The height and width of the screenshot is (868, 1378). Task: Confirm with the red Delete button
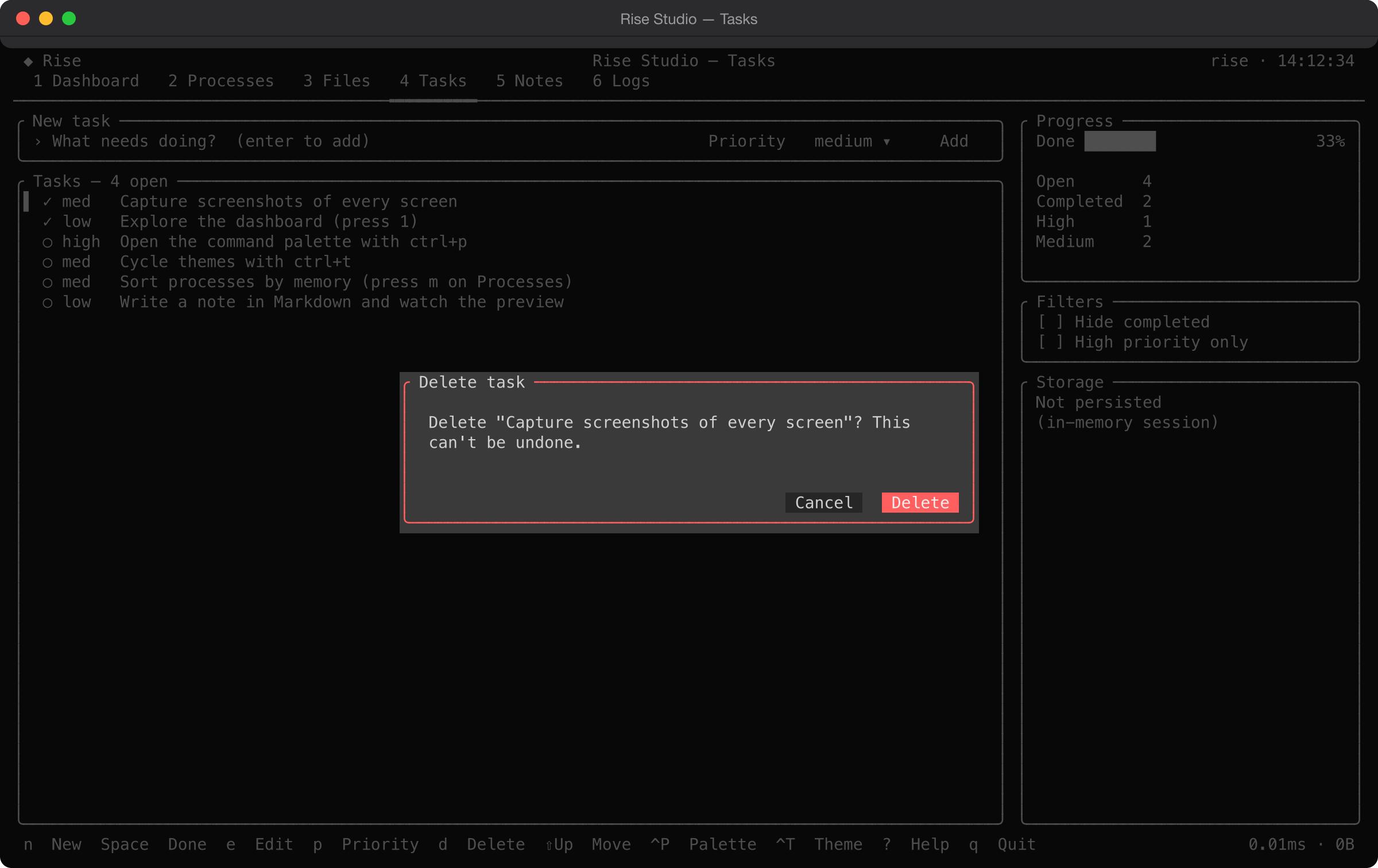pos(920,502)
